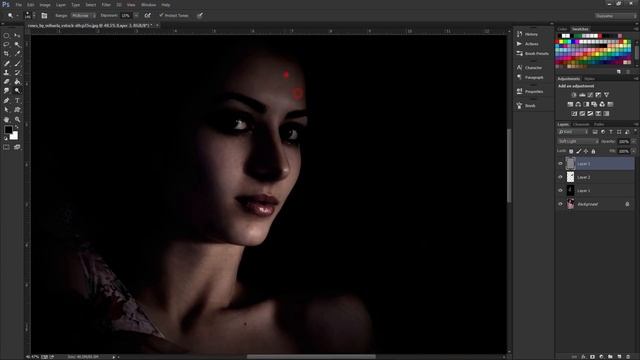Select the Zoom tool in toolbox
Screen dimensions: 640x360
[x=17, y=120]
